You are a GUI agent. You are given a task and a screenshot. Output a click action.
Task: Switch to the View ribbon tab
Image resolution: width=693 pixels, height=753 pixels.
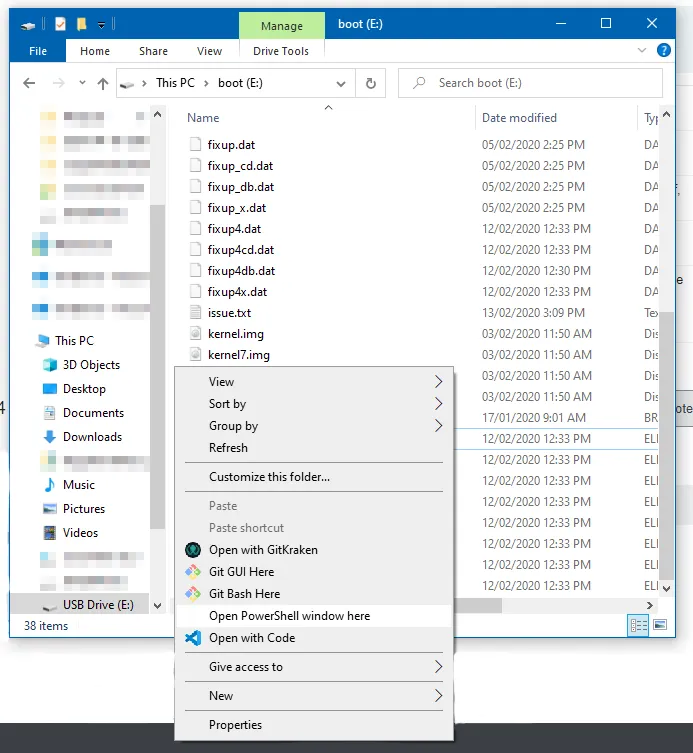click(x=209, y=51)
